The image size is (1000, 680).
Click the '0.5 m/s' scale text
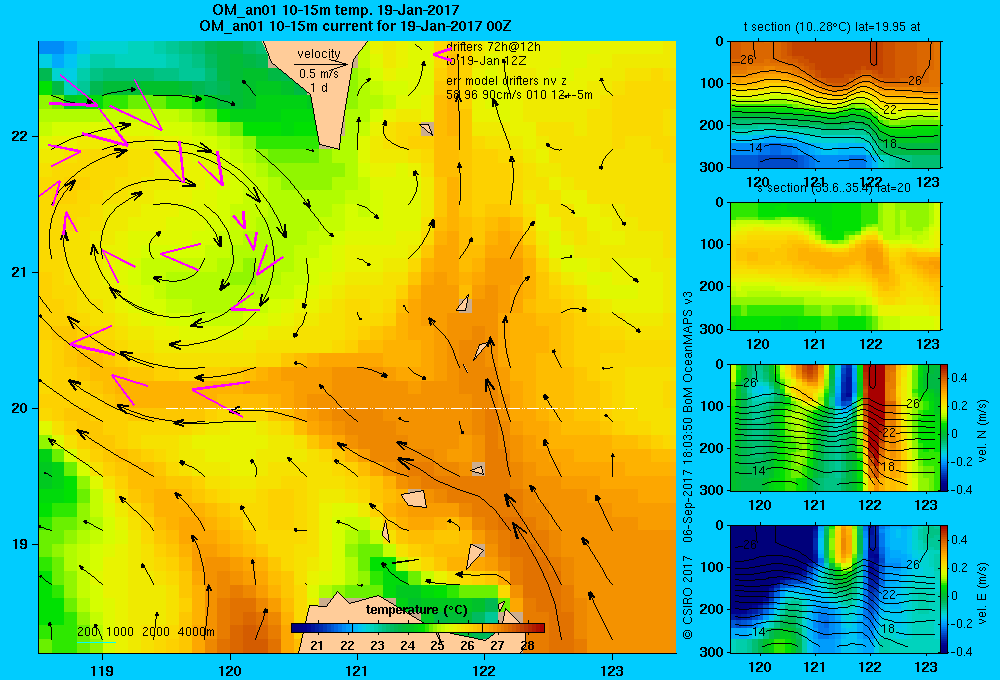tap(319, 74)
